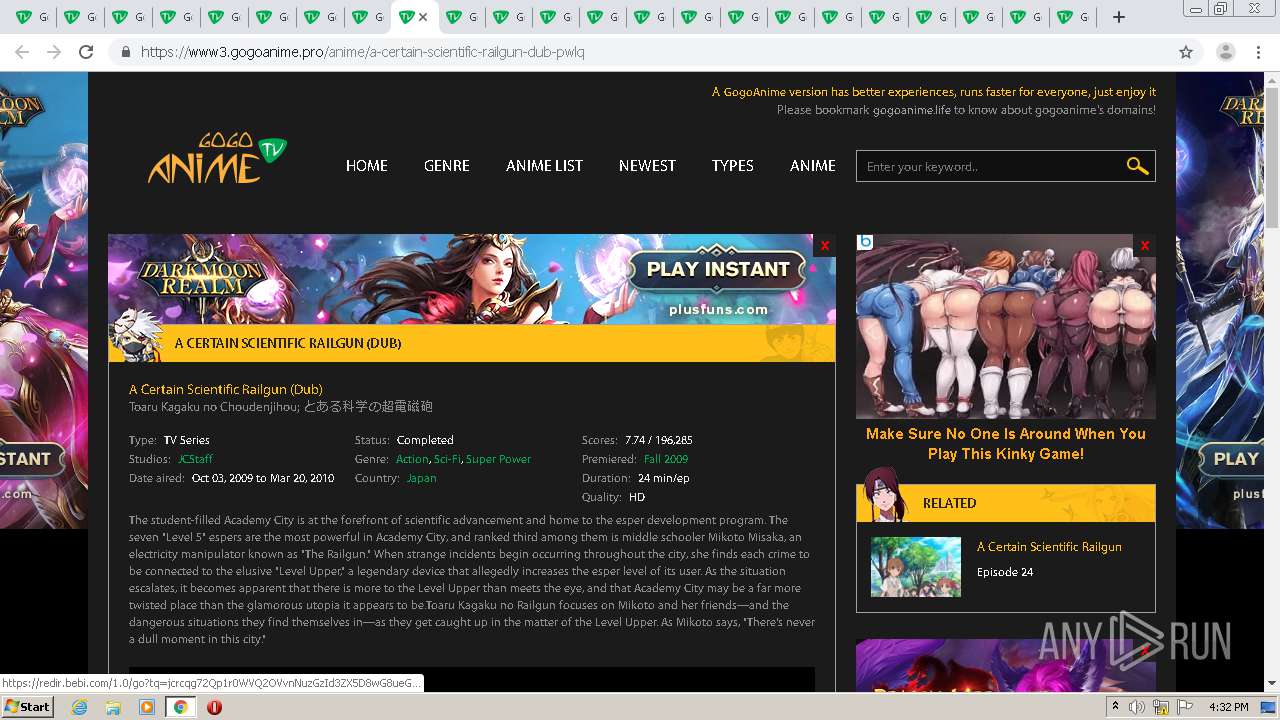Click the 4:32 PM taskbar clock
The width and height of the screenshot is (1280, 720).
[x=1228, y=707]
